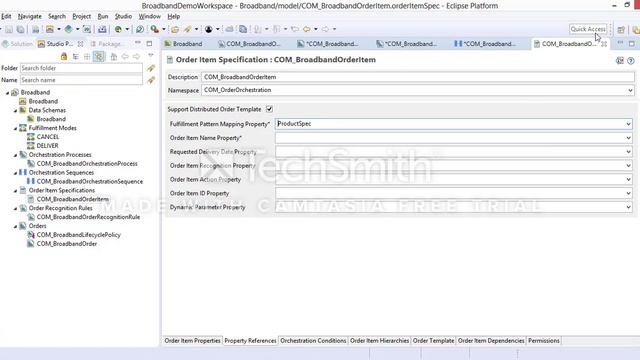Open Requested Delivery Date Property dropdown
Screen dimensions: 640x360
pyautogui.click(x=628, y=152)
